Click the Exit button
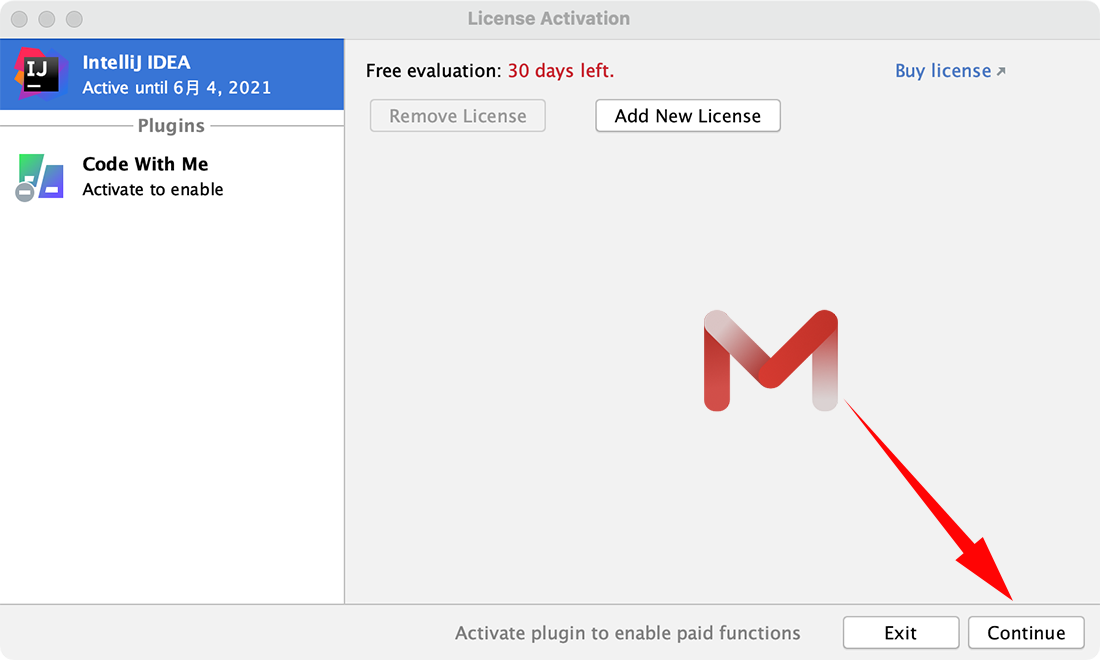The width and height of the screenshot is (1100, 660). [x=901, y=633]
